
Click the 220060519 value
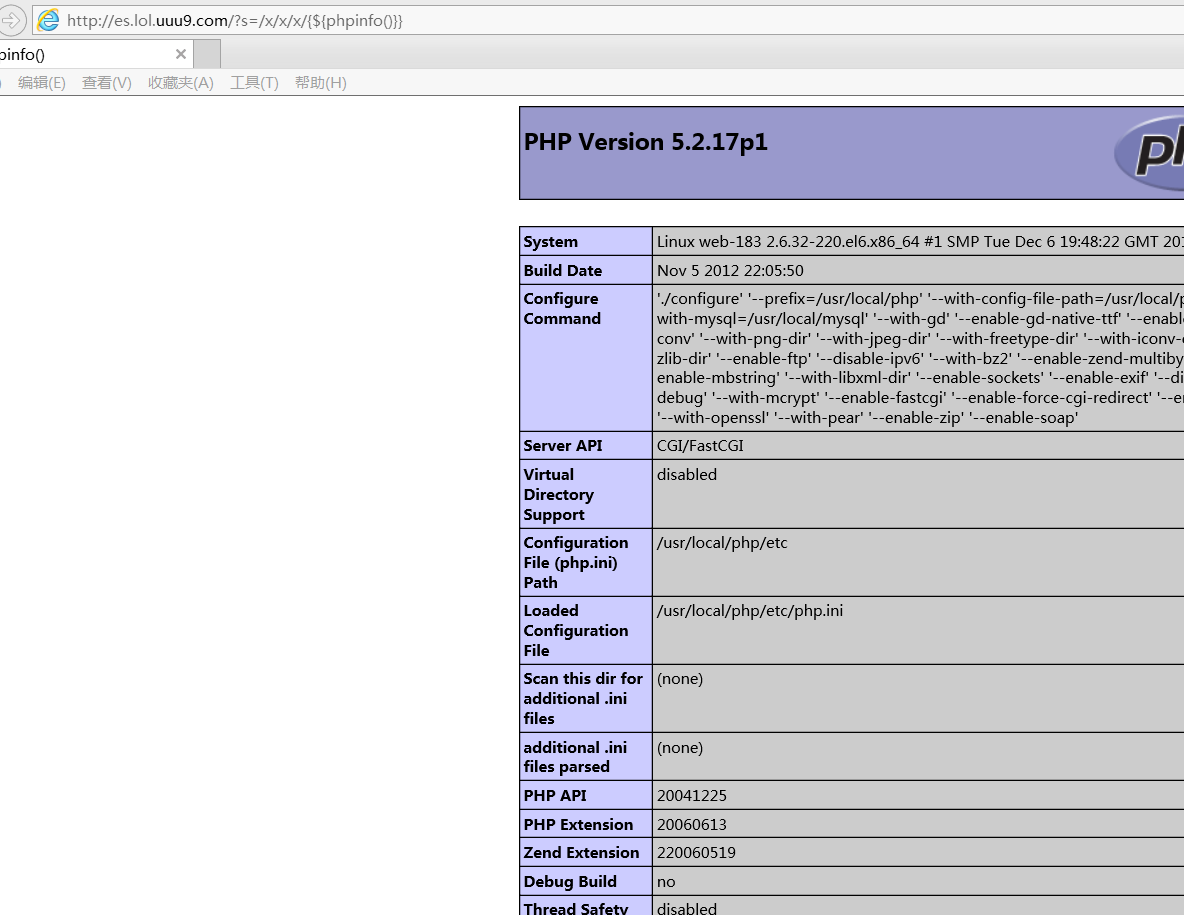696,852
